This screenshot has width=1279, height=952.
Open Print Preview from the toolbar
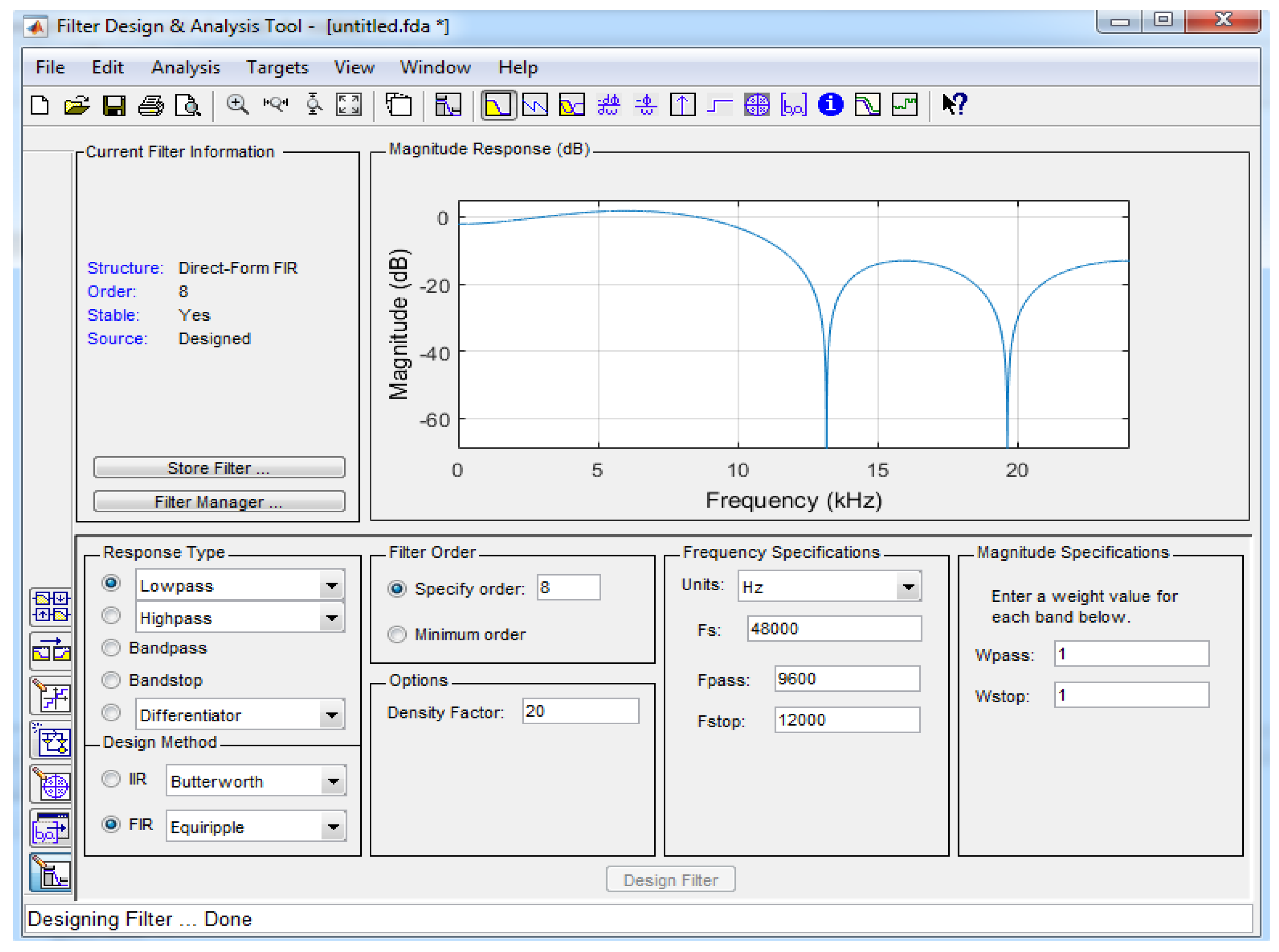tap(188, 106)
